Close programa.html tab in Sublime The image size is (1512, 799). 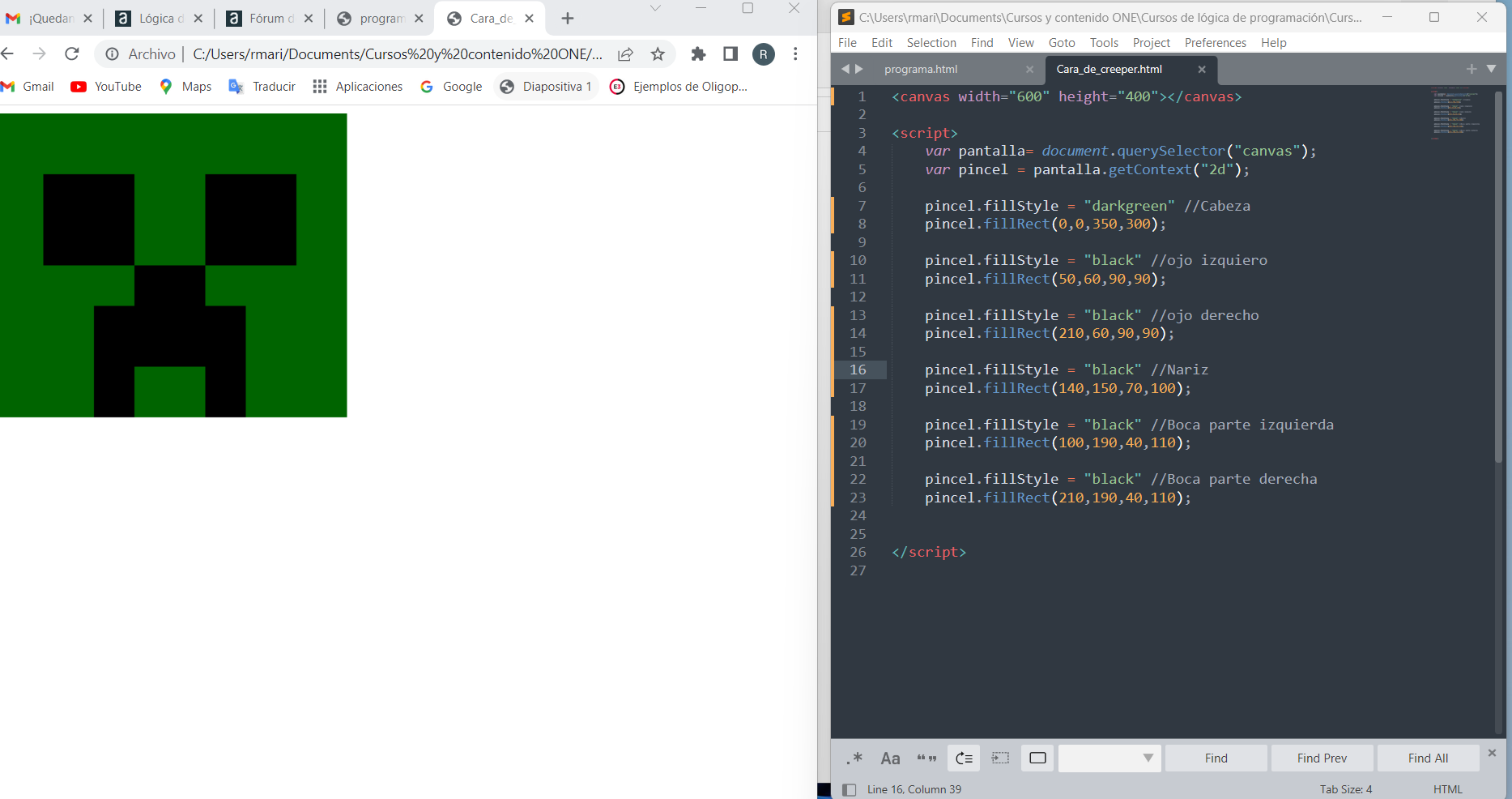(x=1029, y=70)
